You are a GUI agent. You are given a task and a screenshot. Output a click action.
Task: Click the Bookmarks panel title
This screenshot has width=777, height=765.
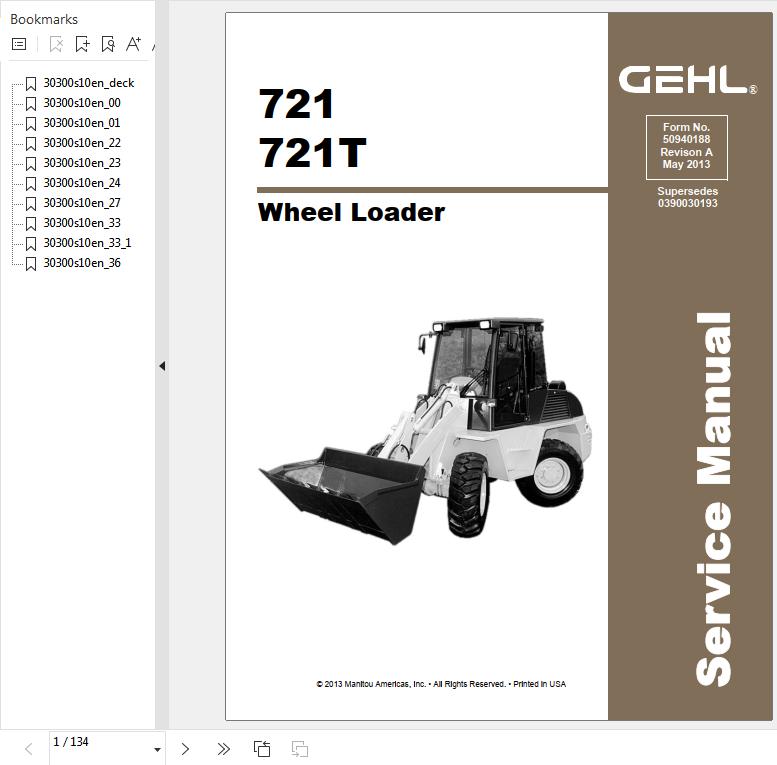pyautogui.click(x=44, y=19)
